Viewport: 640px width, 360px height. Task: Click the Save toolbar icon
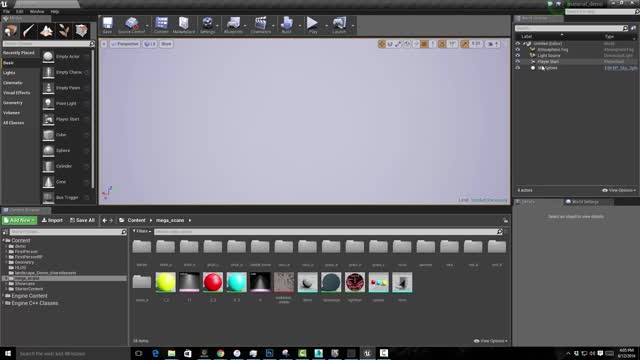point(107,25)
